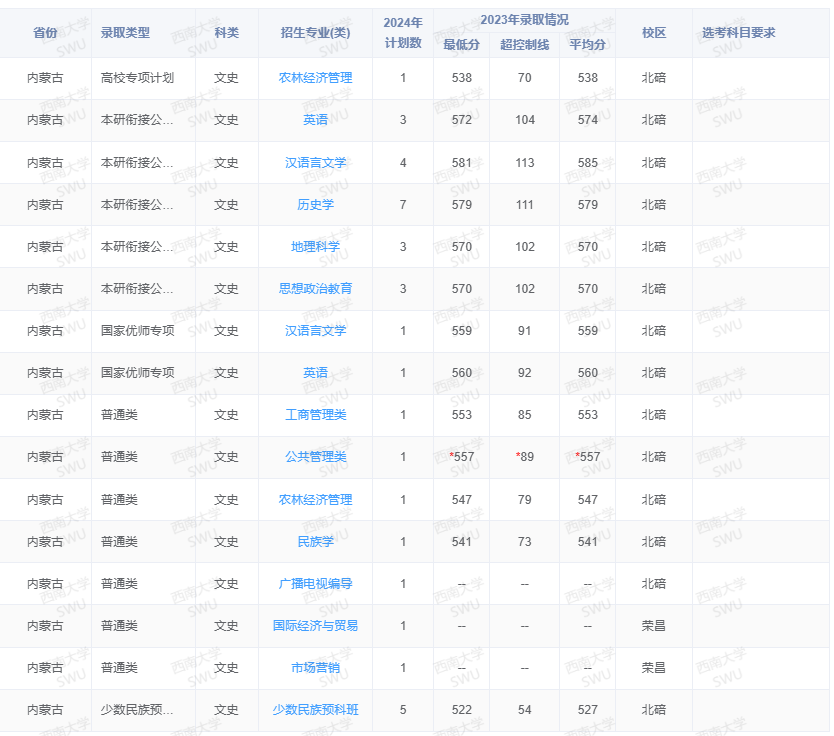Select the 民族学 major link
The image size is (834, 736).
pos(314,542)
